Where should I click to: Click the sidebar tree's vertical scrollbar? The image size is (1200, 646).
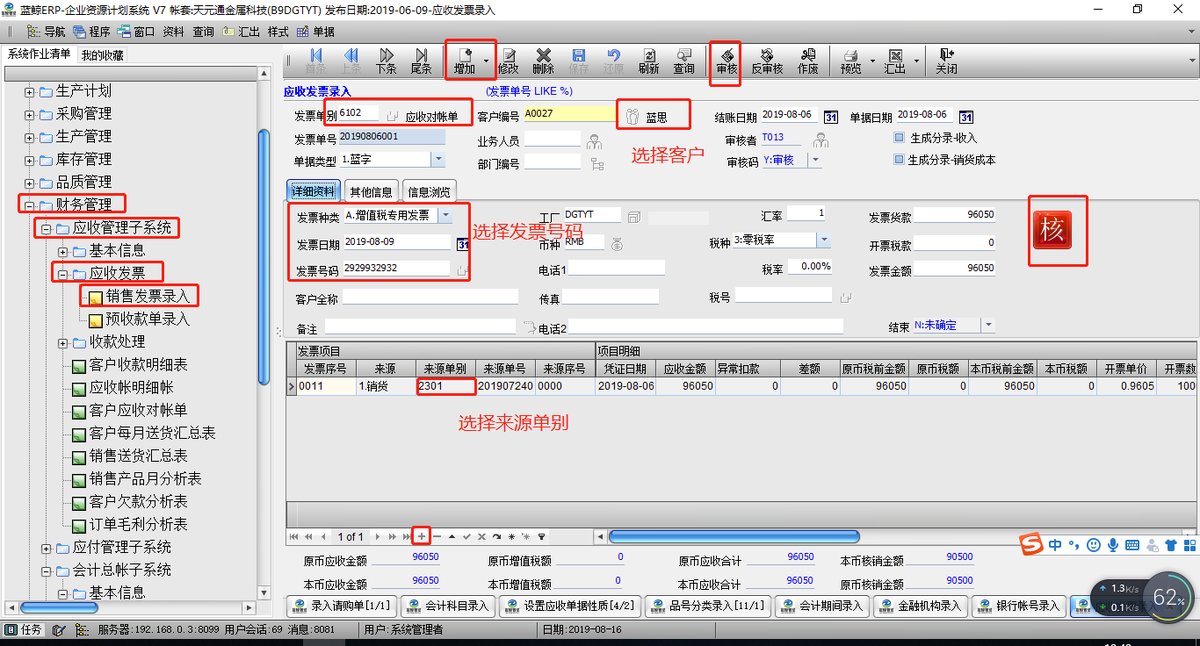coord(264,255)
